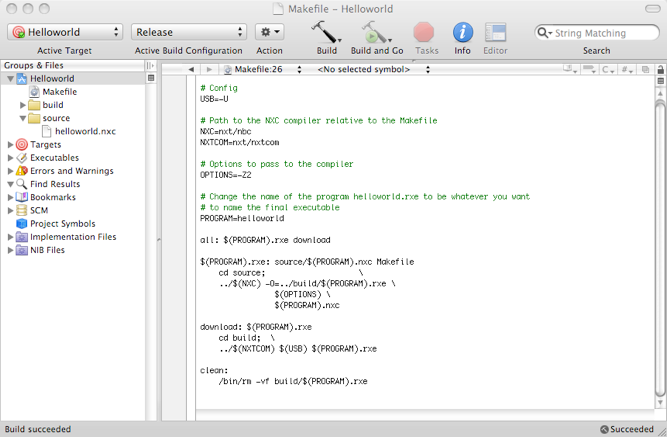Expand the SCM group triangle
667x437 pixels.
pos(11,211)
